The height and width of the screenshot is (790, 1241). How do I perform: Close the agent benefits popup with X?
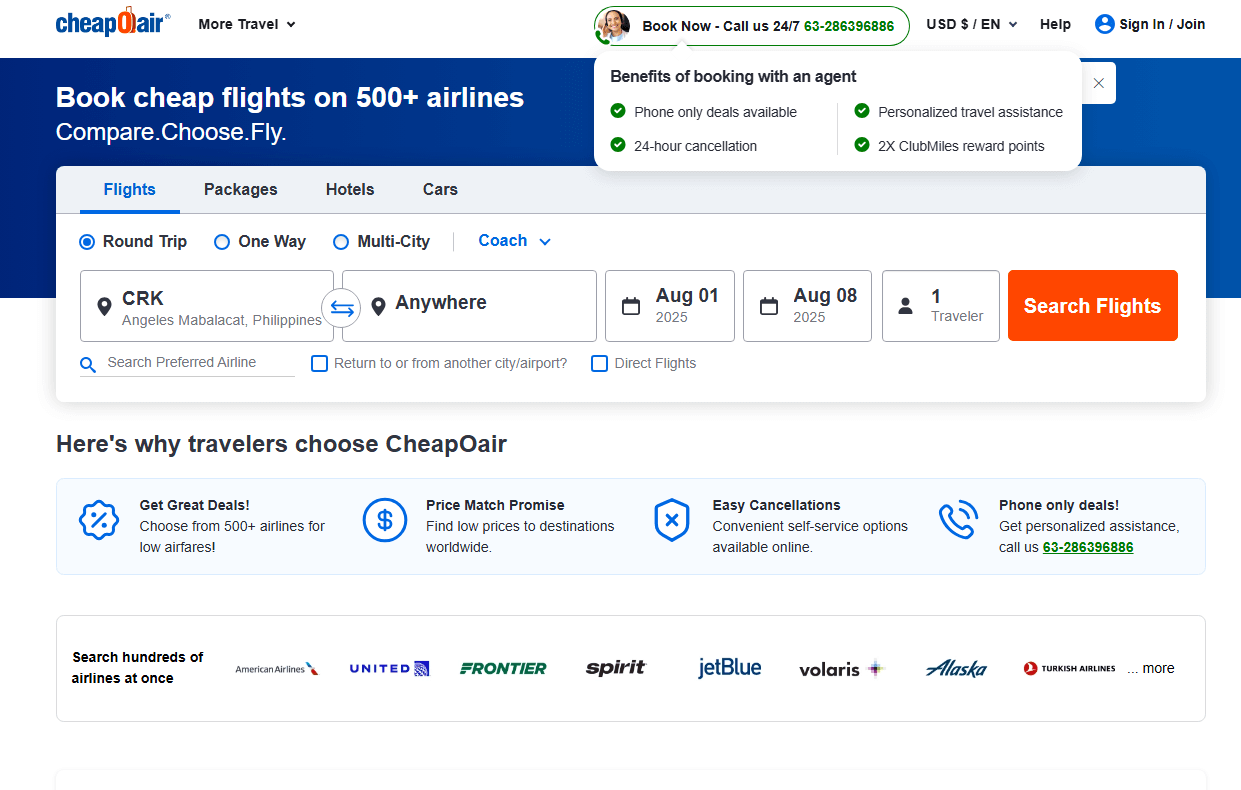coord(1098,83)
